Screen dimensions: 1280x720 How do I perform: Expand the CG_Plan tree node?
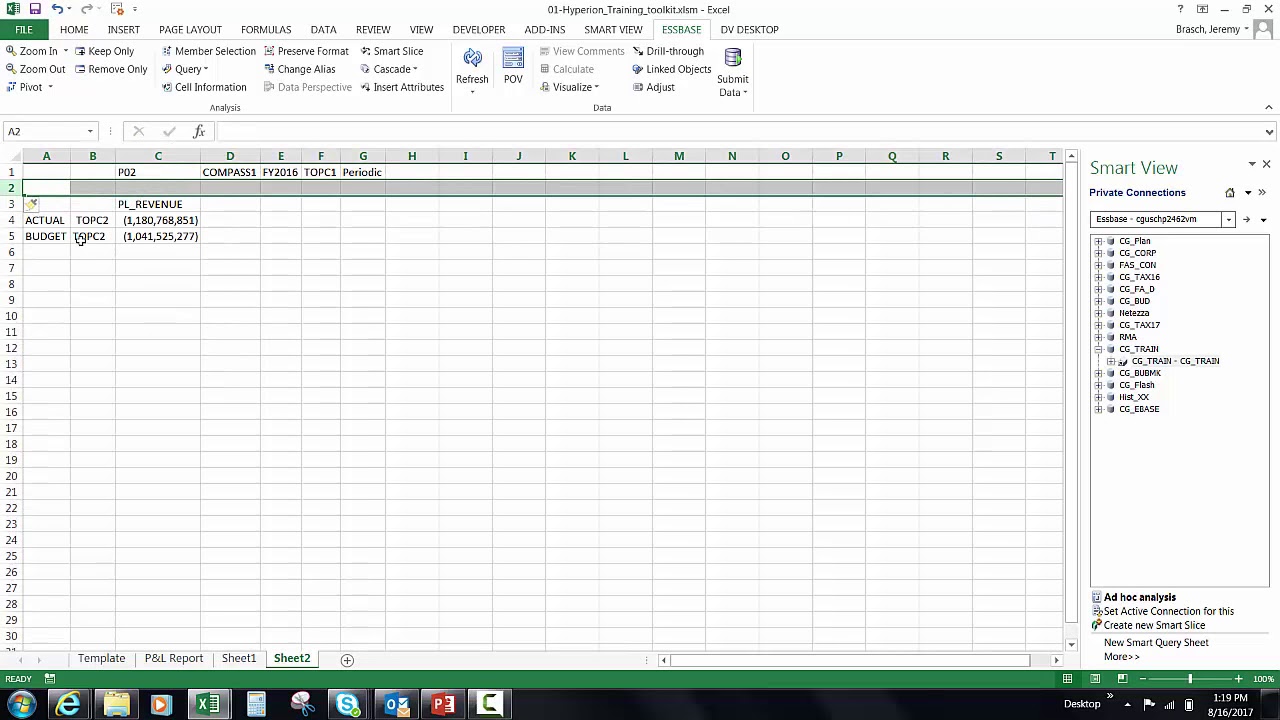click(x=1098, y=241)
